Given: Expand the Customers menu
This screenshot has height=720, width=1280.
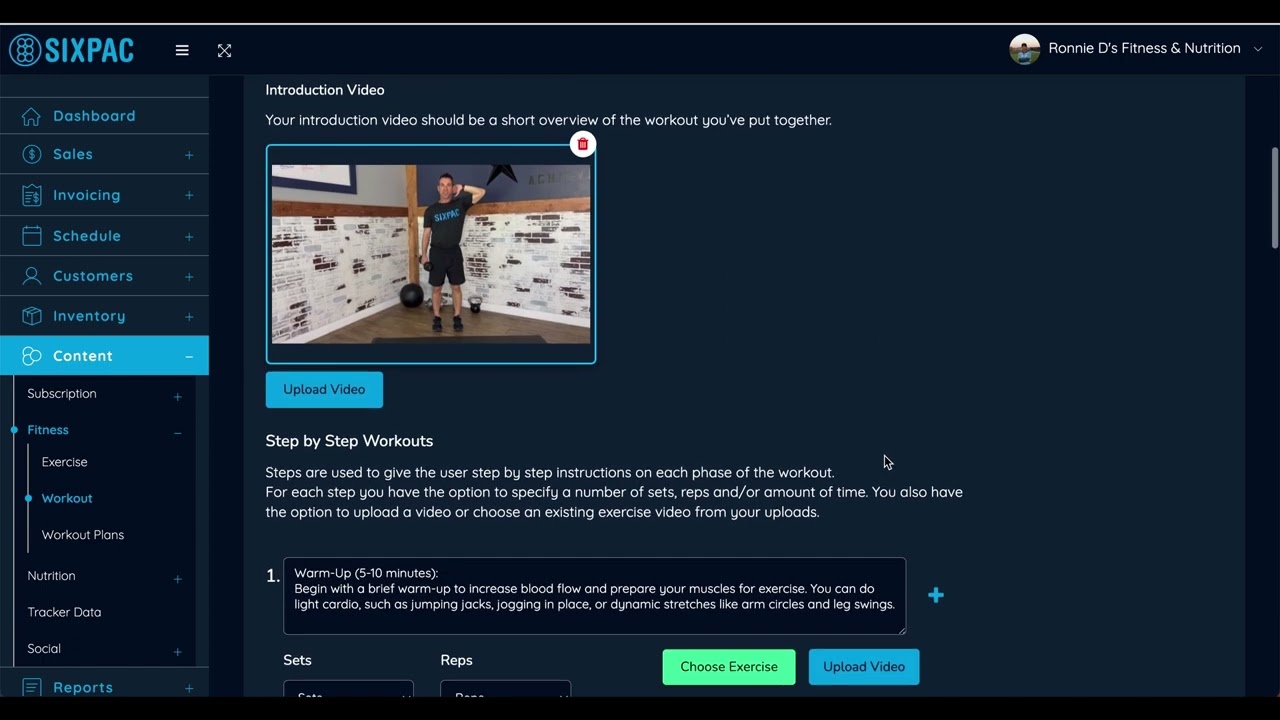Looking at the screenshot, I should [x=189, y=277].
